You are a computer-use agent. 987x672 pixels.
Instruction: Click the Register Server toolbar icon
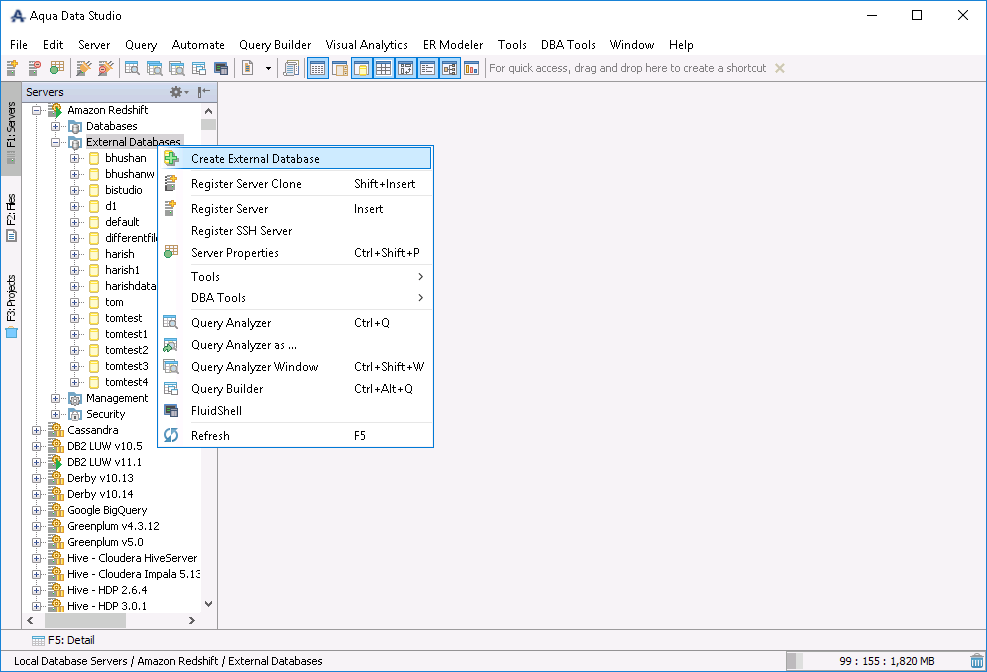point(12,68)
